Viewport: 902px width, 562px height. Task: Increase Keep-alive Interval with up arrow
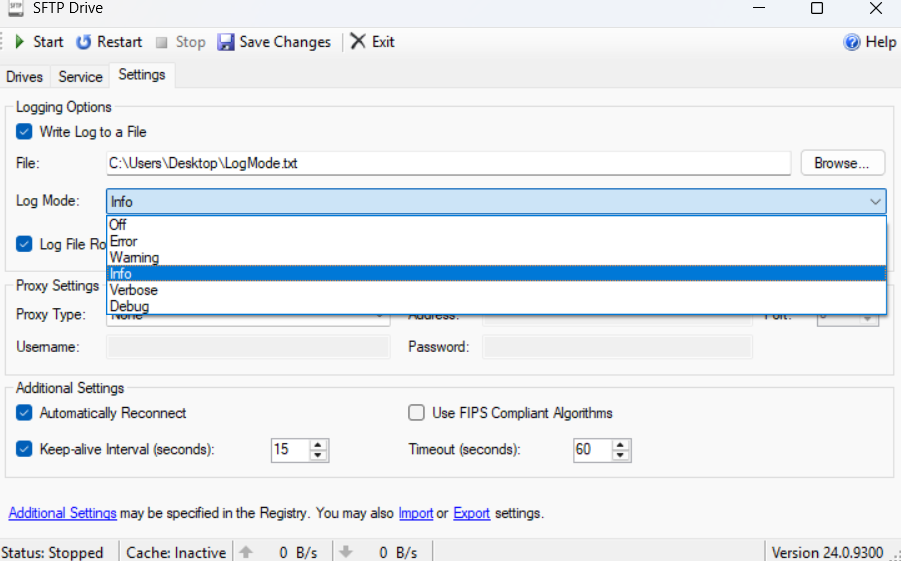click(x=318, y=444)
